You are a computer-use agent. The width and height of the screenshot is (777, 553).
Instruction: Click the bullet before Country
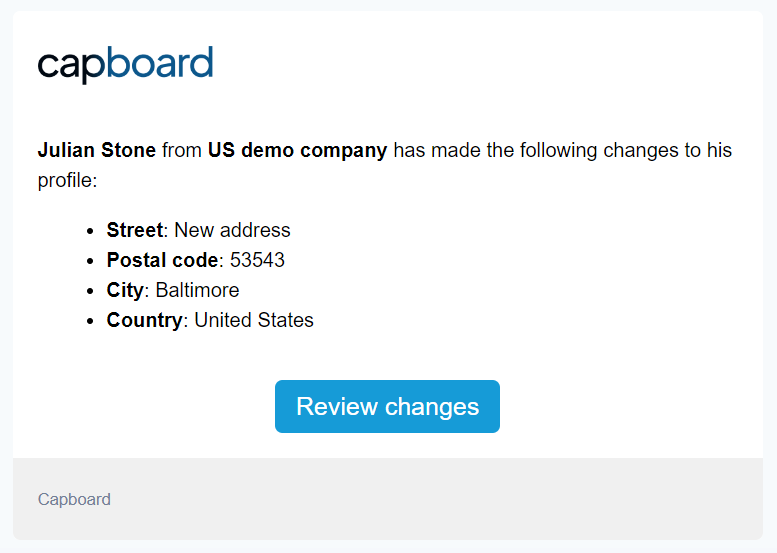coord(90,321)
